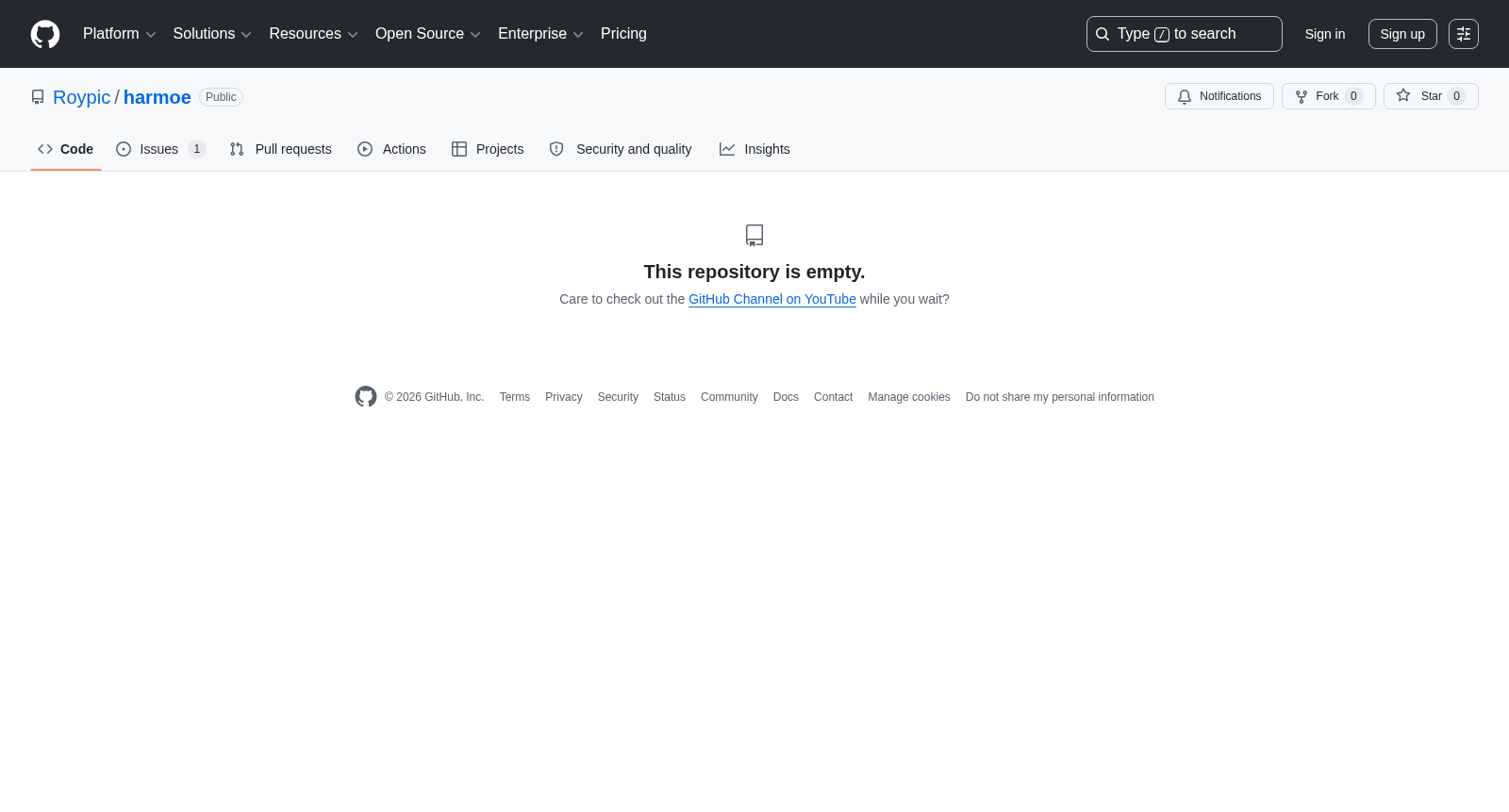Focus the search input field
1509x812 pixels.
(1185, 34)
